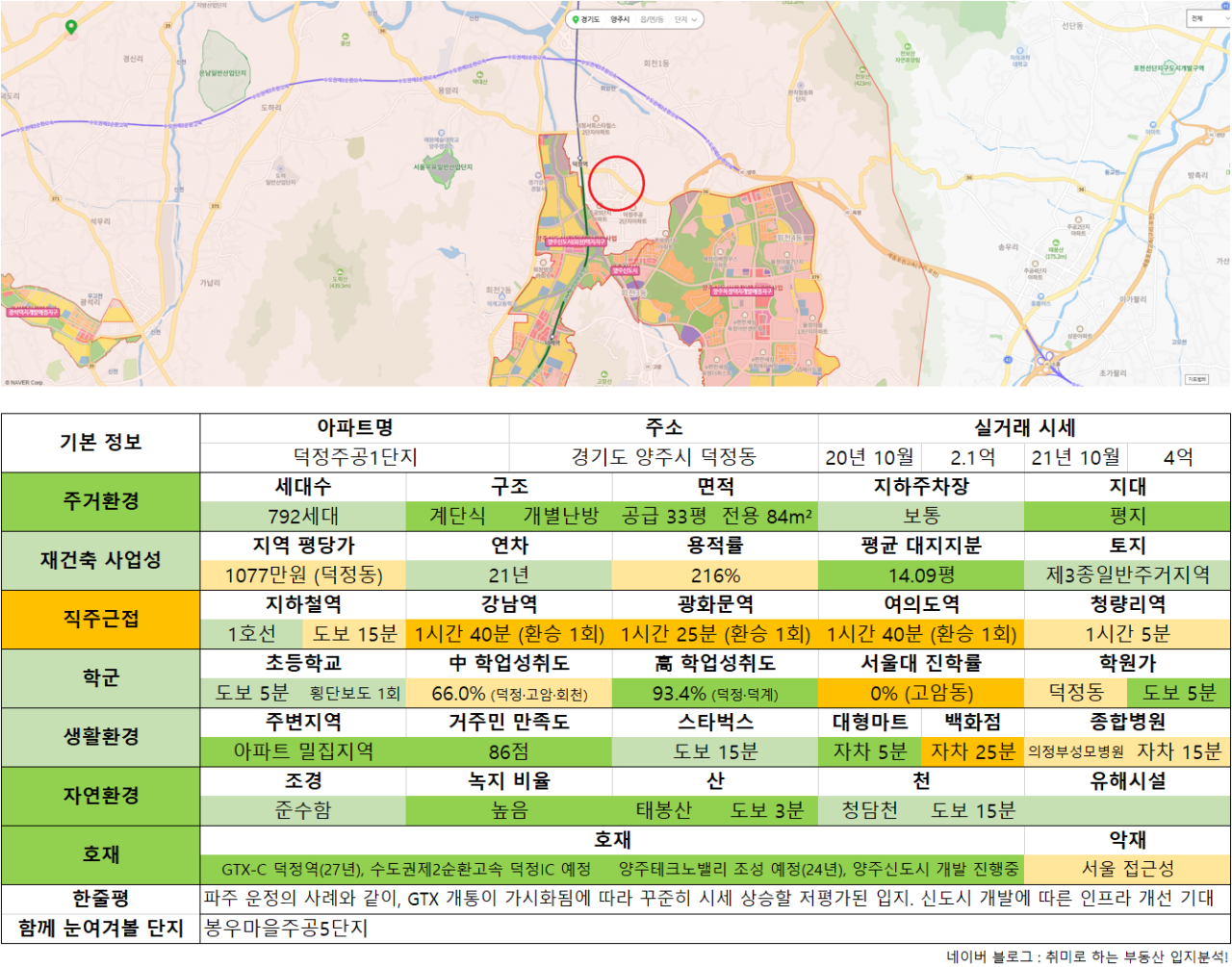
Task: Open the 전체 dropdown at the map's top-right corner
Action: point(1208,18)
